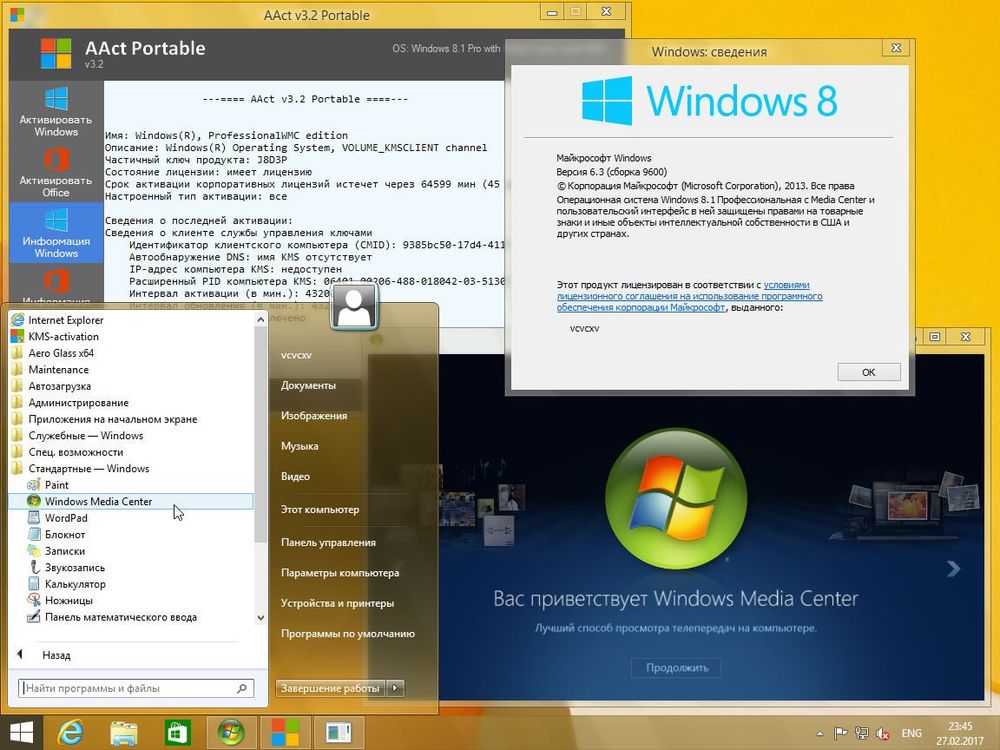This screenshot has height=750, width=1000.
Task: Click the Найти программы и файлы search box
Action: pyautogui.click(x=136, y=688)
